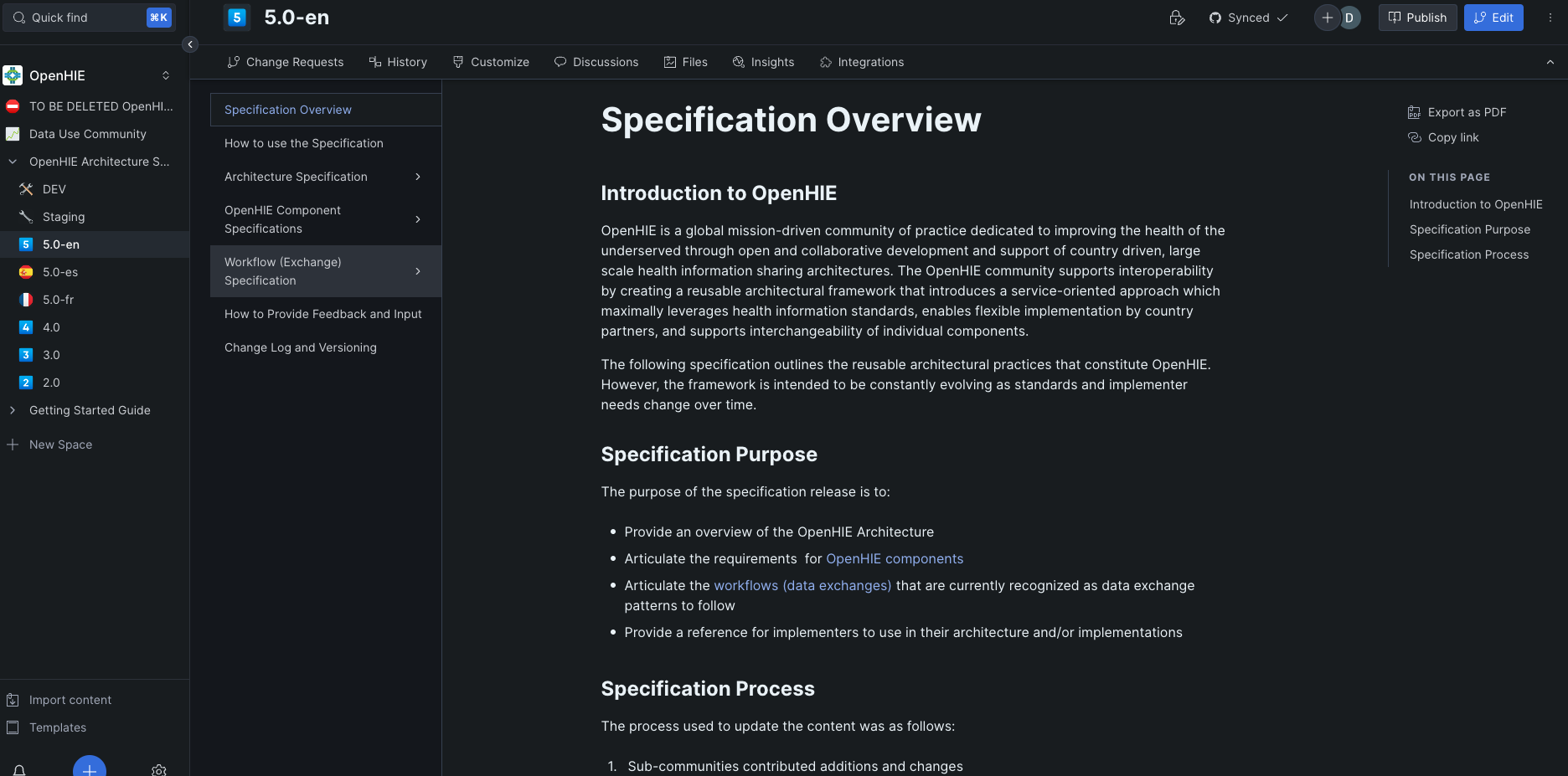This screenshot has height=776, width=1568.
Task: Jump to Introduction to OpenHIE section
Action: [x=1476, y=204]
